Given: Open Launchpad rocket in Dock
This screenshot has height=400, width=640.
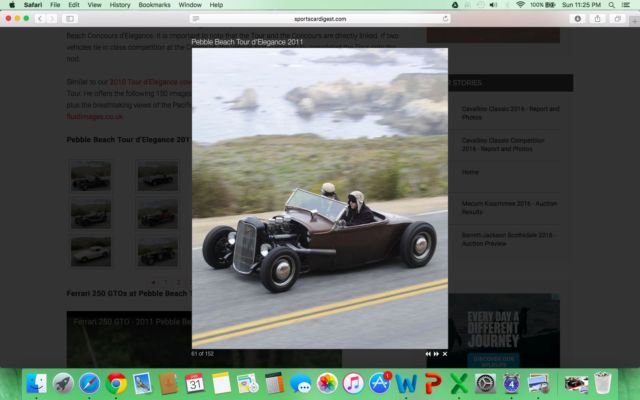Looking at the screenshot, I should (x=63, y=384).
